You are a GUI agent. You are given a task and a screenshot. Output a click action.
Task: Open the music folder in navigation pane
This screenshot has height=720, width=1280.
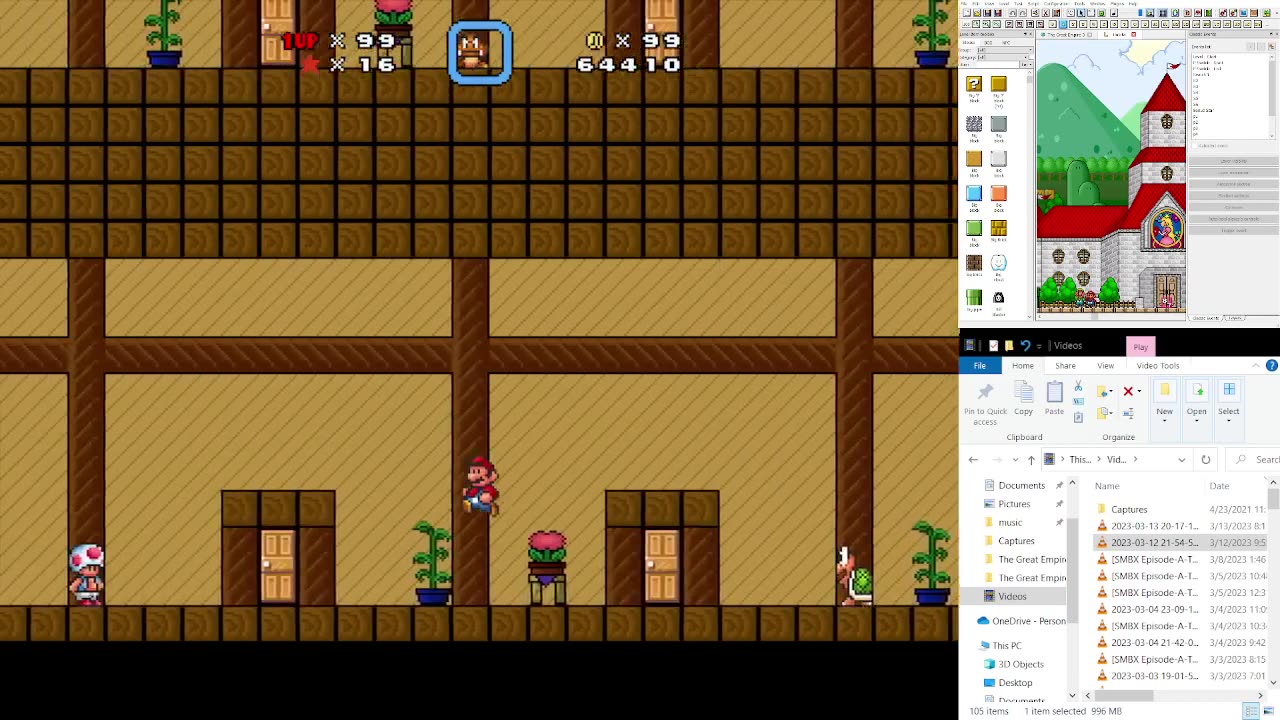[1010, 523]
